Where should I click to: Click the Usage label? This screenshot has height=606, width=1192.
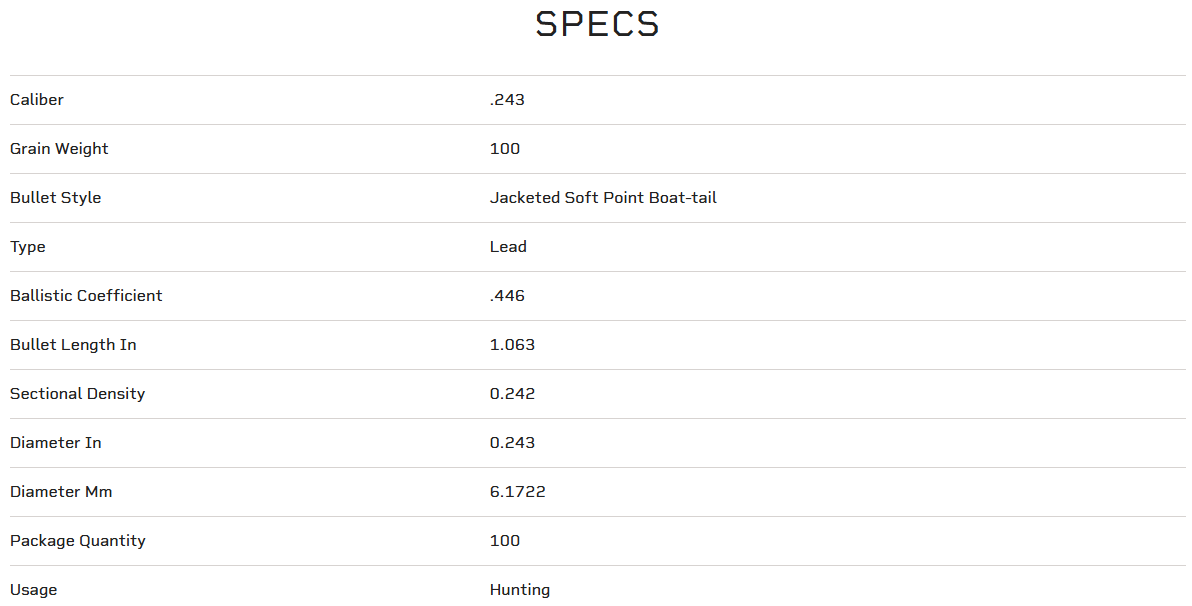click(x=33, y=590)
